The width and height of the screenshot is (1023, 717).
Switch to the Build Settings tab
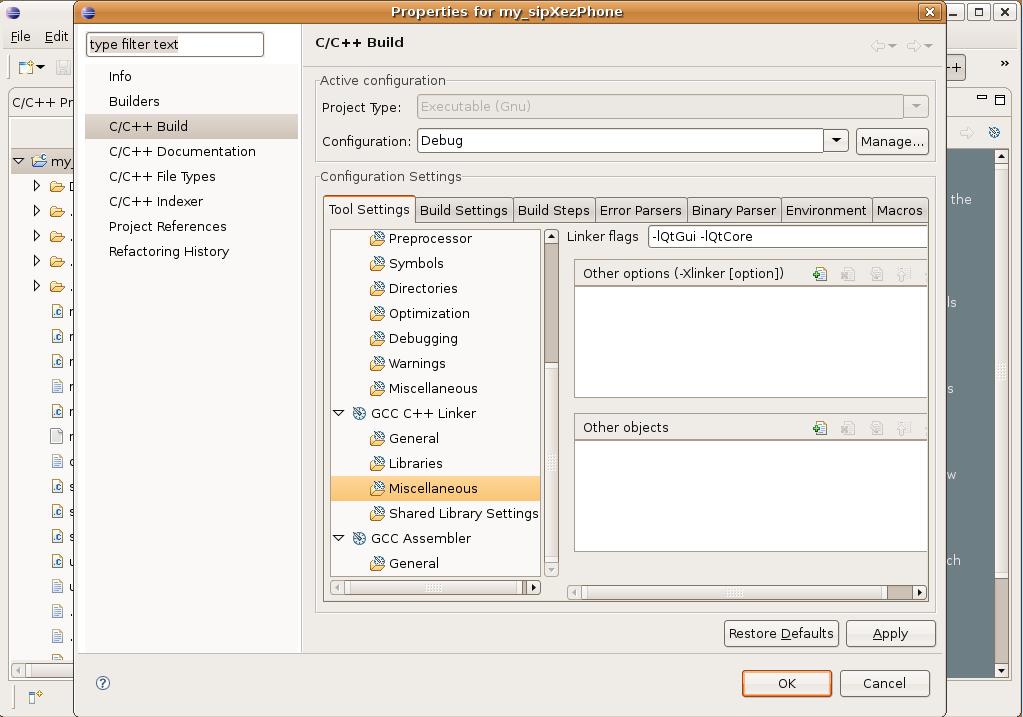coord(464,210)
